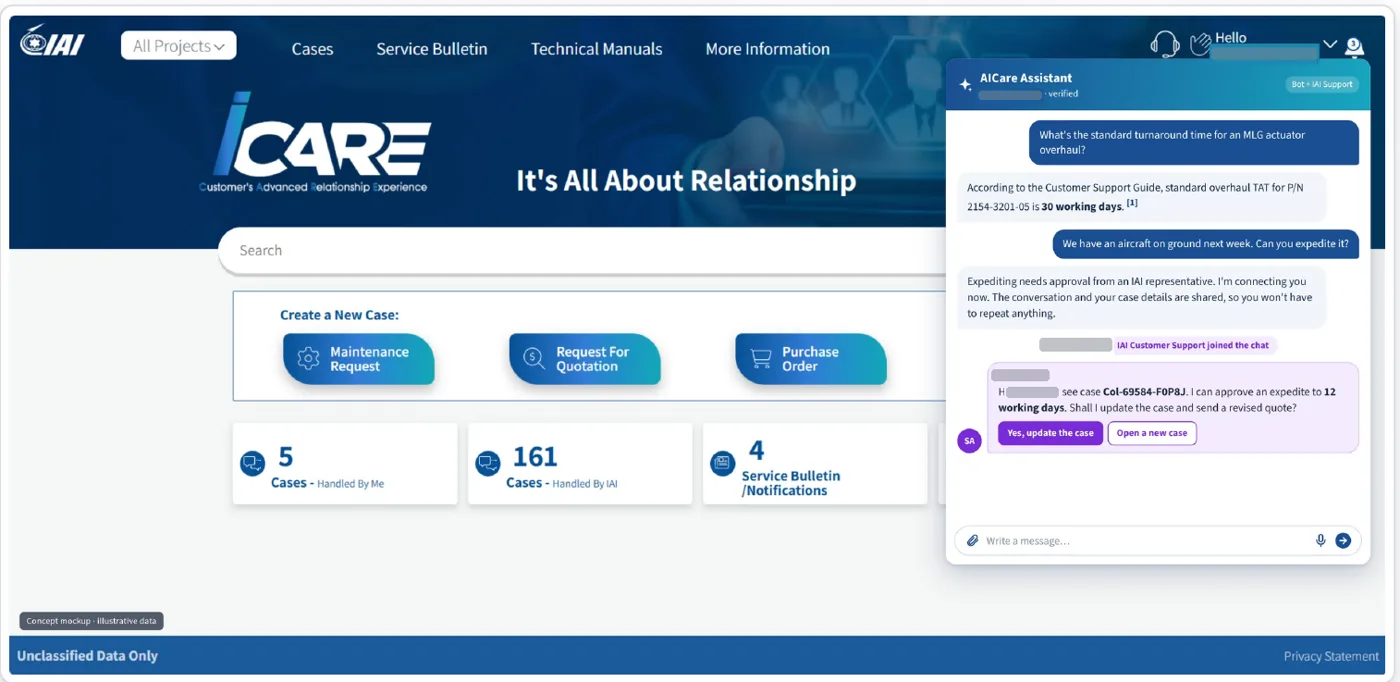This screenshot has height=682, width=1400.
Task: Attach a file with the paperclip icon
Action: click(972, 541)
